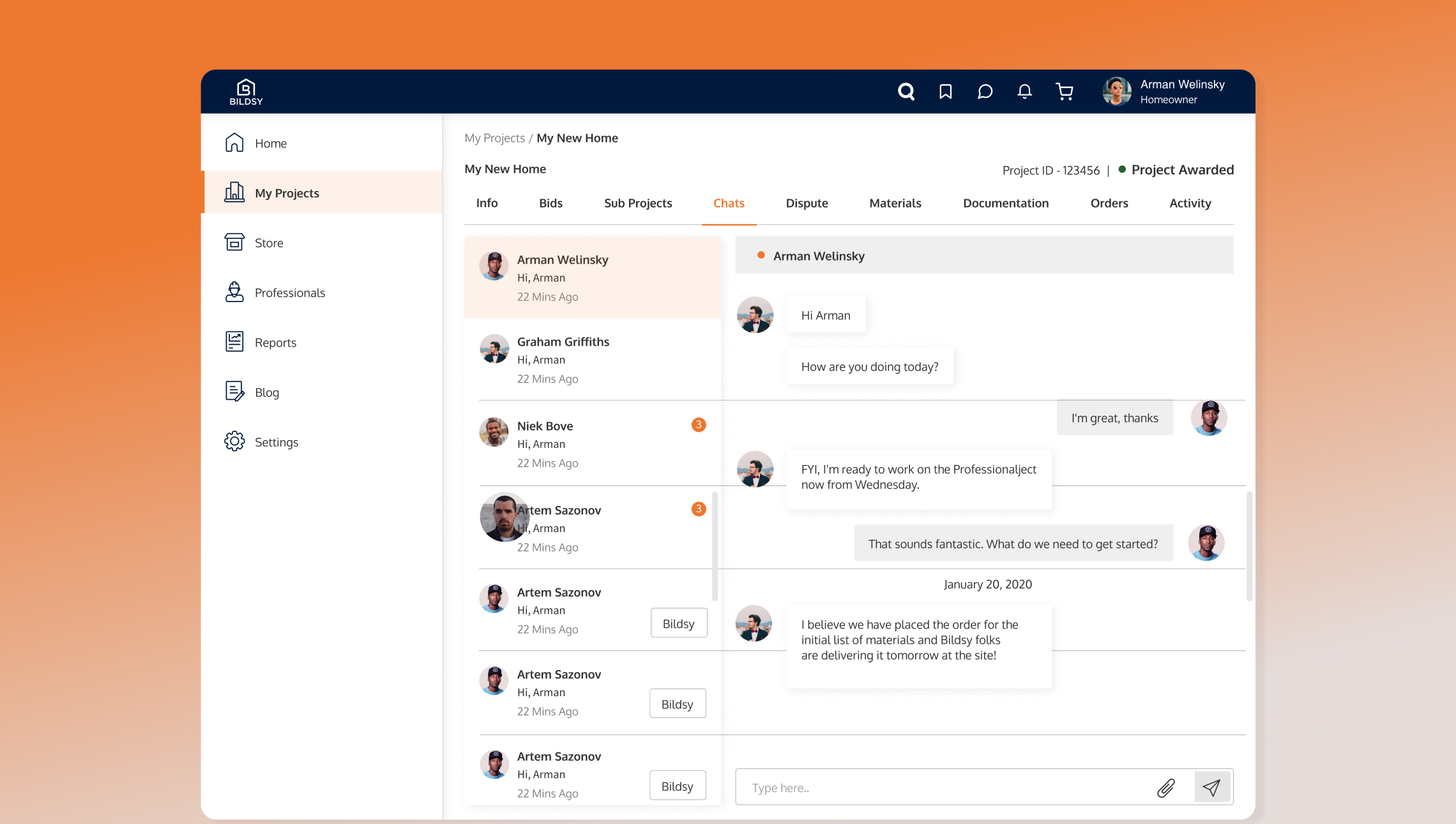Switch to the Materials tab
Image resolution: width=1456 pixels, height=824 pixels.
pos(895,203)
